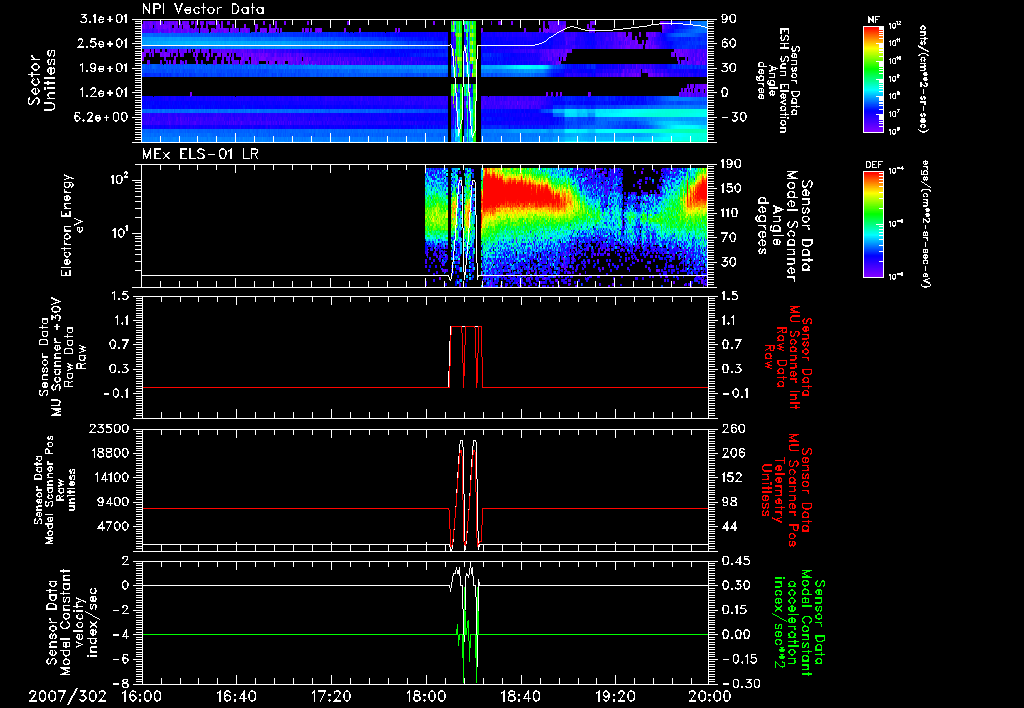Click the 19:20 time tick label
This screenshot has width=1024, height=708.
(x=615, y=696)
